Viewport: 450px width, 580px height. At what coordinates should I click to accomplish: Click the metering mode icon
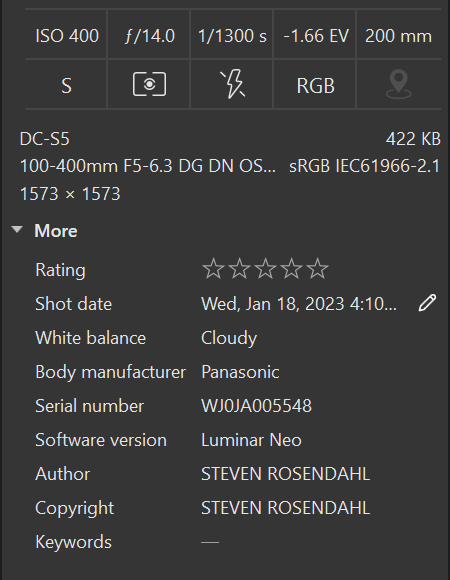pyautogui.click(x=149, y=85)
